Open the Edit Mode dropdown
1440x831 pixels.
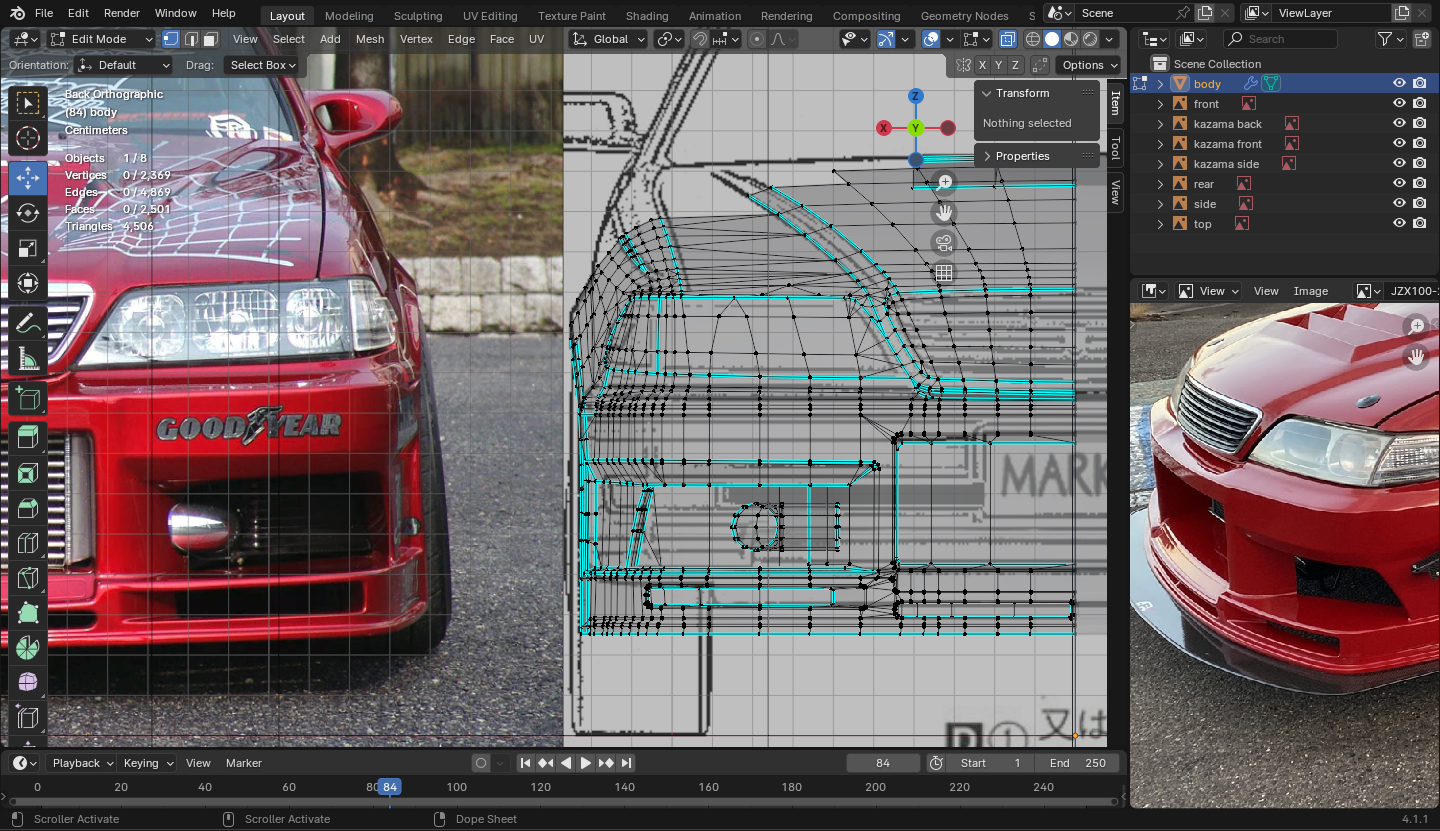click(102, 39)
